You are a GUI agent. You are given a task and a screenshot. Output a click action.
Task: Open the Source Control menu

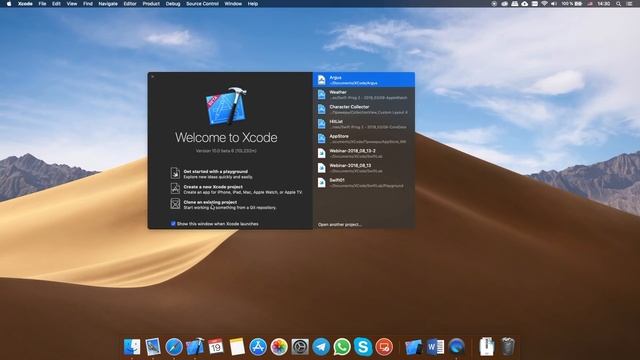(202, 4)
